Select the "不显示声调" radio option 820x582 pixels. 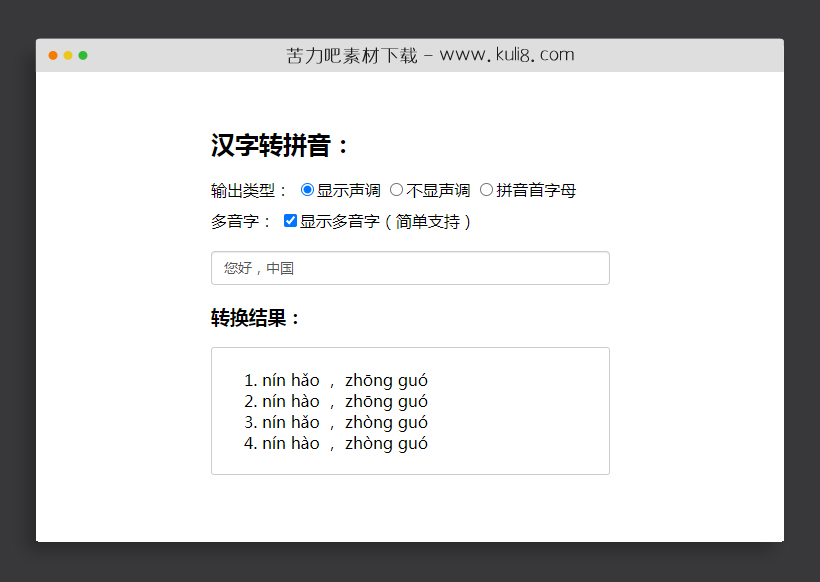pos(396,189)
